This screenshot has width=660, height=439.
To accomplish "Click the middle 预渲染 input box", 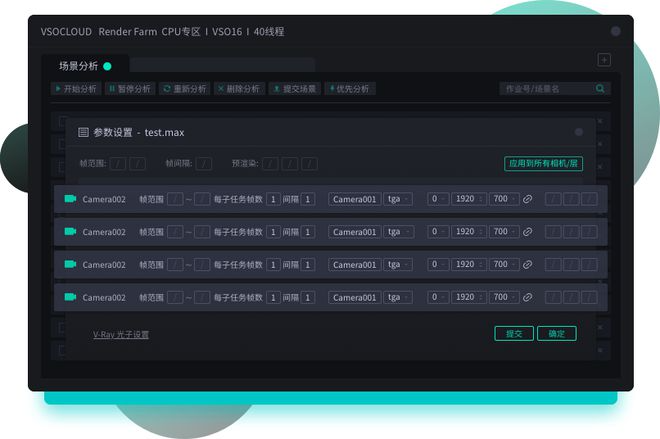I will (x=290, y=164).
